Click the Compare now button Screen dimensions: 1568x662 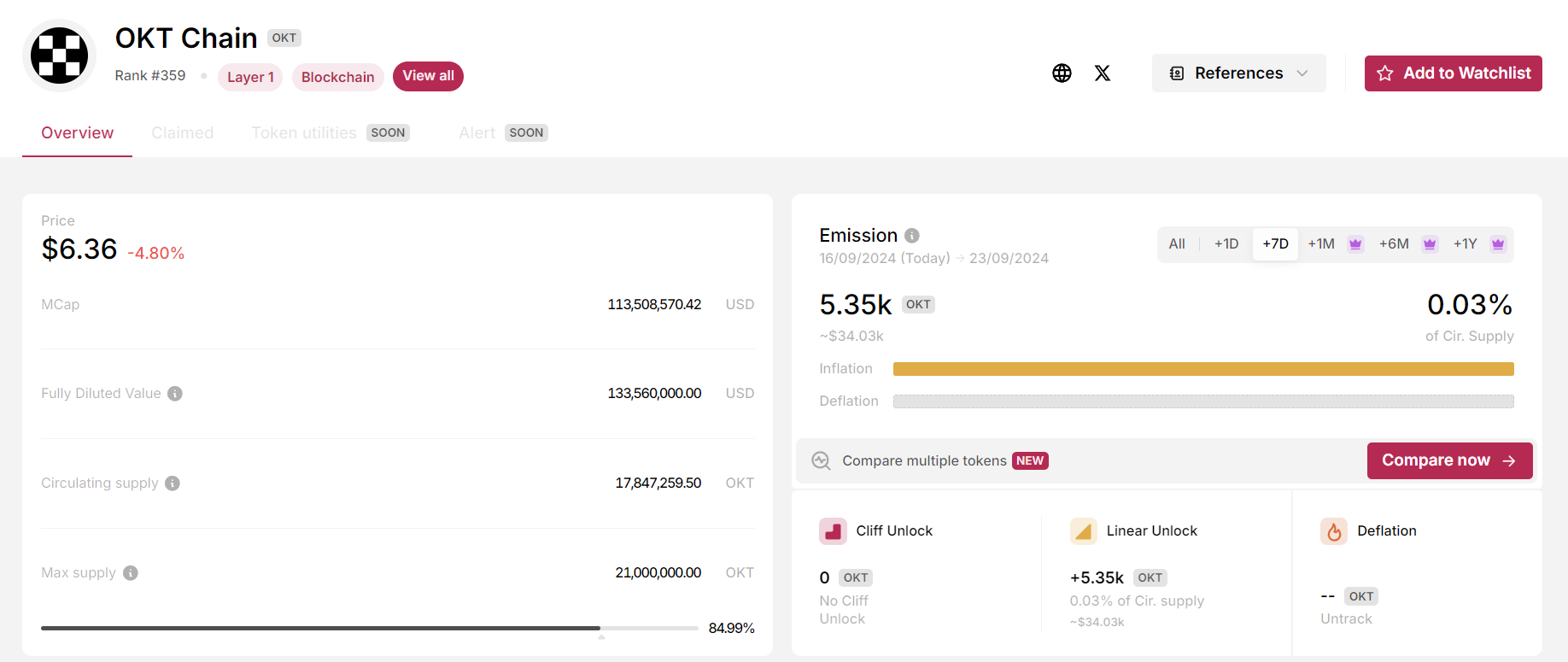[x=1449, y=461]
